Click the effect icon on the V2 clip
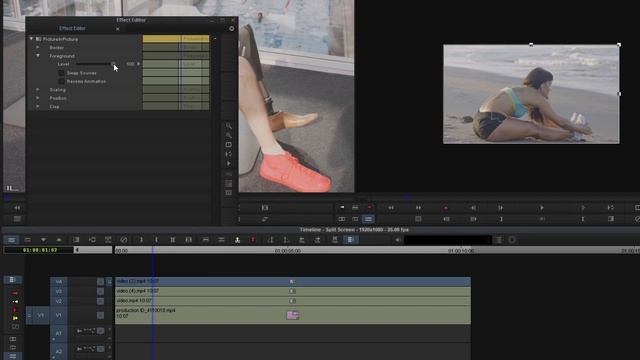This screenshot has width=640, height=360. pyautogui.click(x=292, y=301)
